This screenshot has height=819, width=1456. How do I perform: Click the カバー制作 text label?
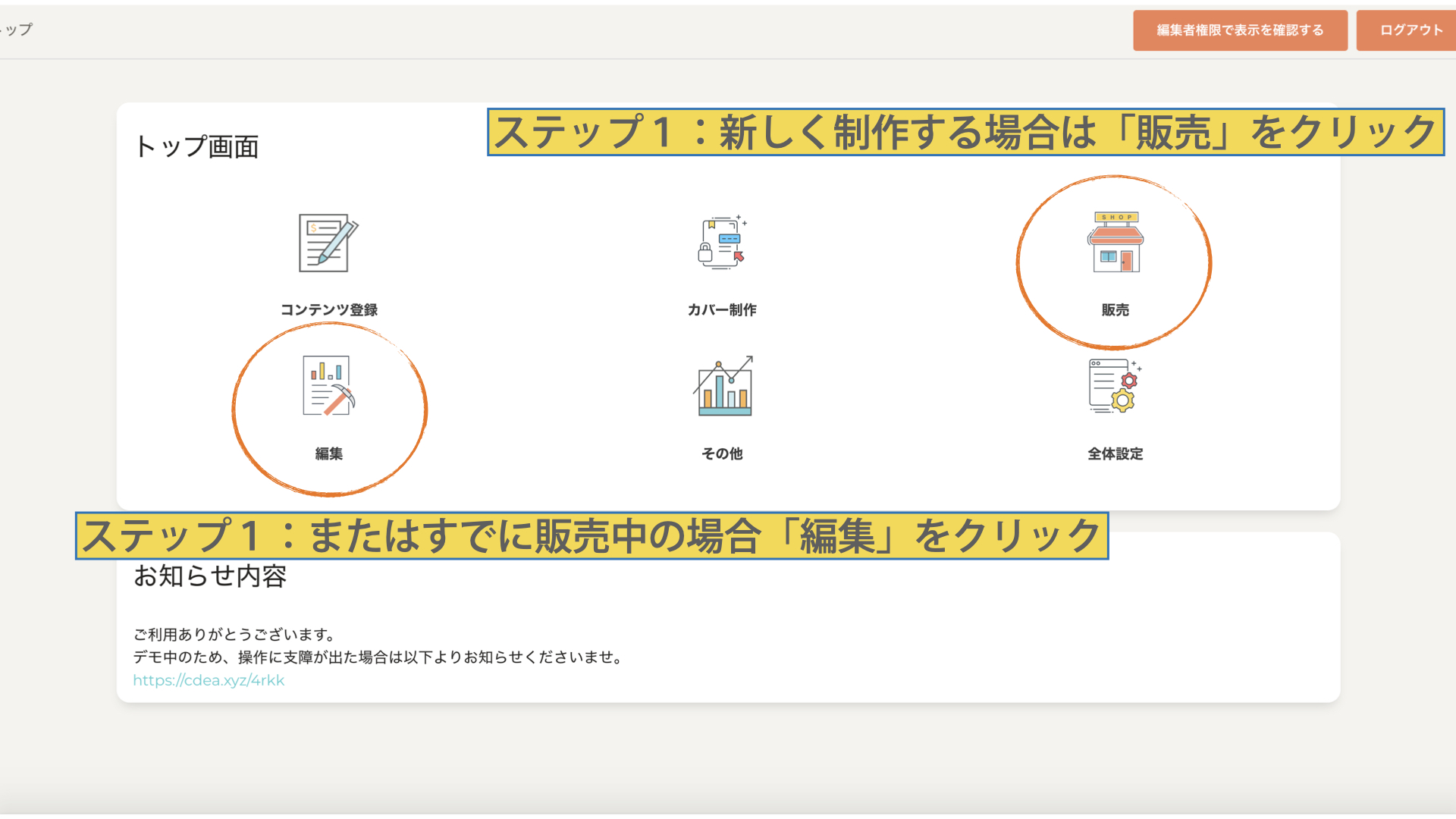(722, 309)
